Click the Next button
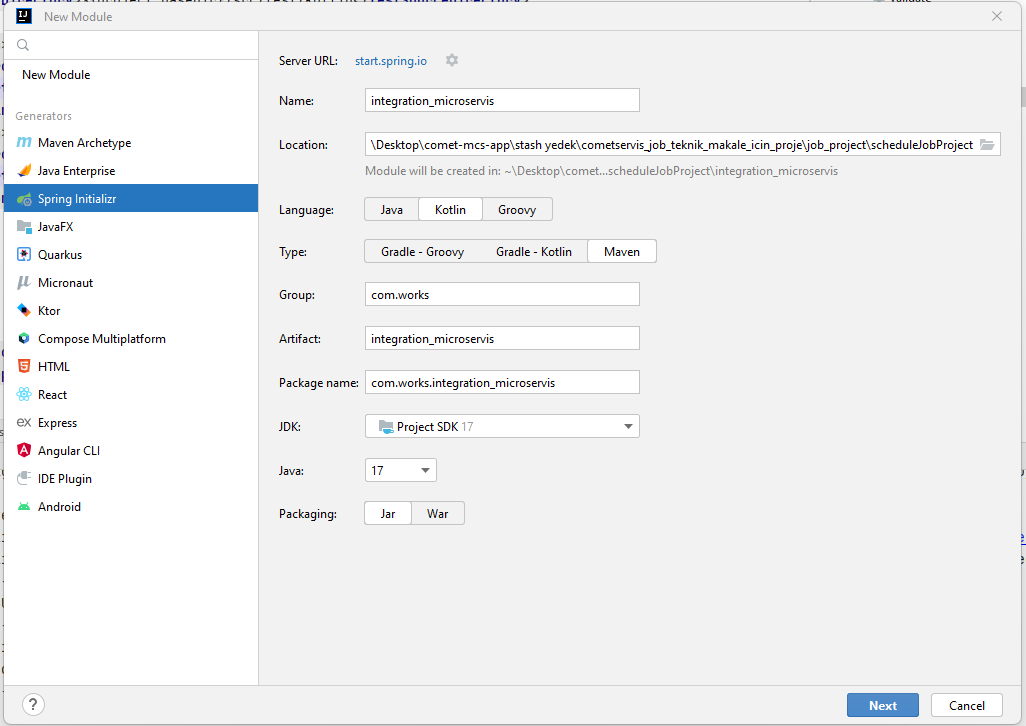This screenshot has height=726, width=1026. 882,705
